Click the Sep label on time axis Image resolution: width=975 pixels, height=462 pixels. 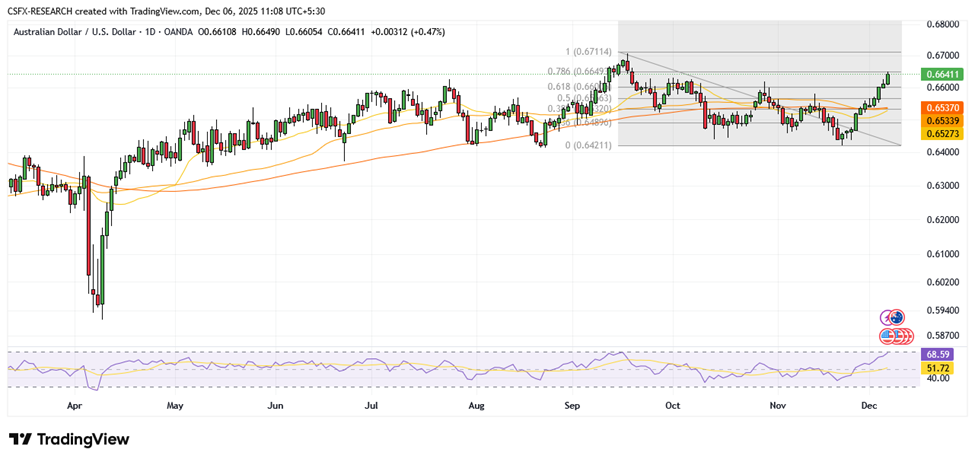(x=572, y=407)
